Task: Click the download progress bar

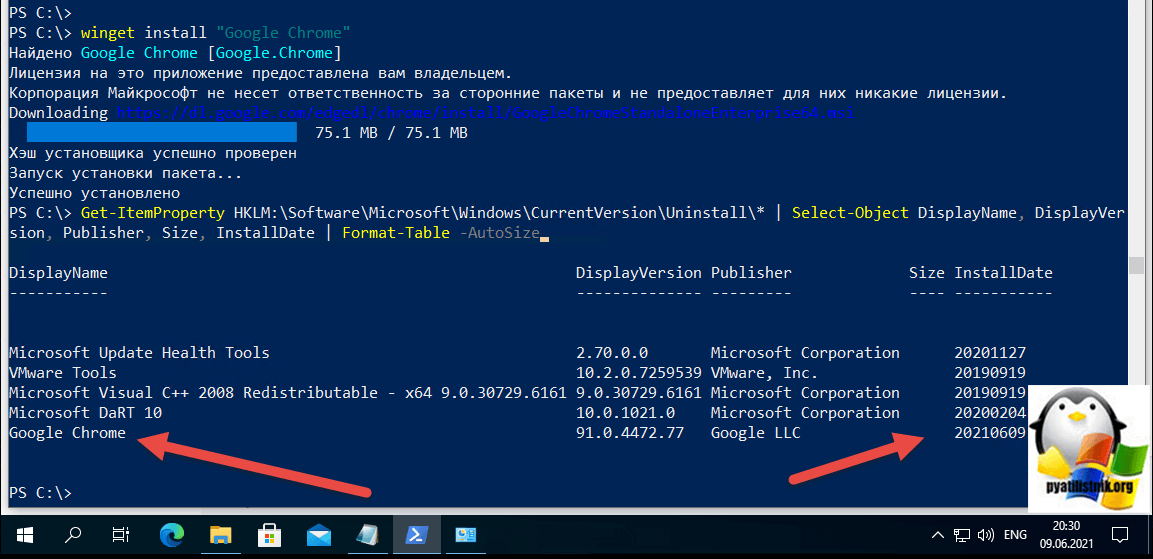Action: pyautogui.click(x=162, y=133)
